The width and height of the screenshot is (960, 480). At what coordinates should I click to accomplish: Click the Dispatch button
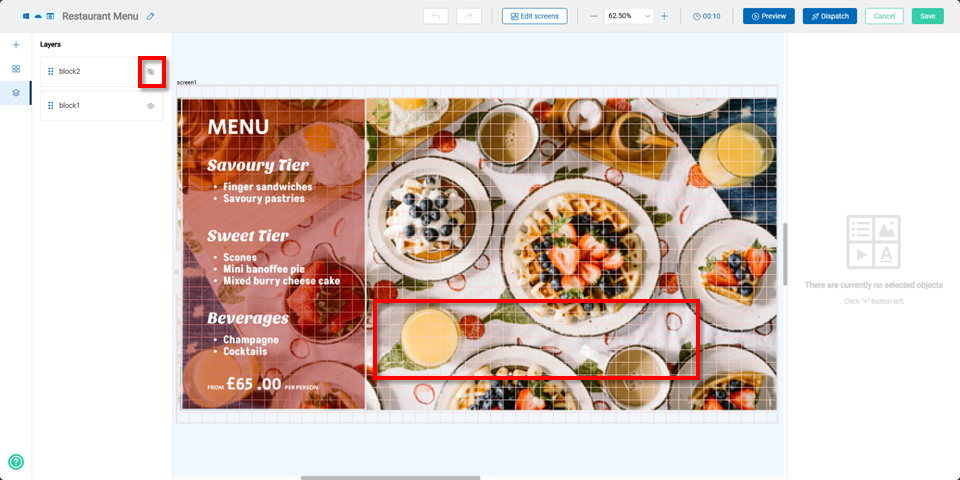coord(830,17)
